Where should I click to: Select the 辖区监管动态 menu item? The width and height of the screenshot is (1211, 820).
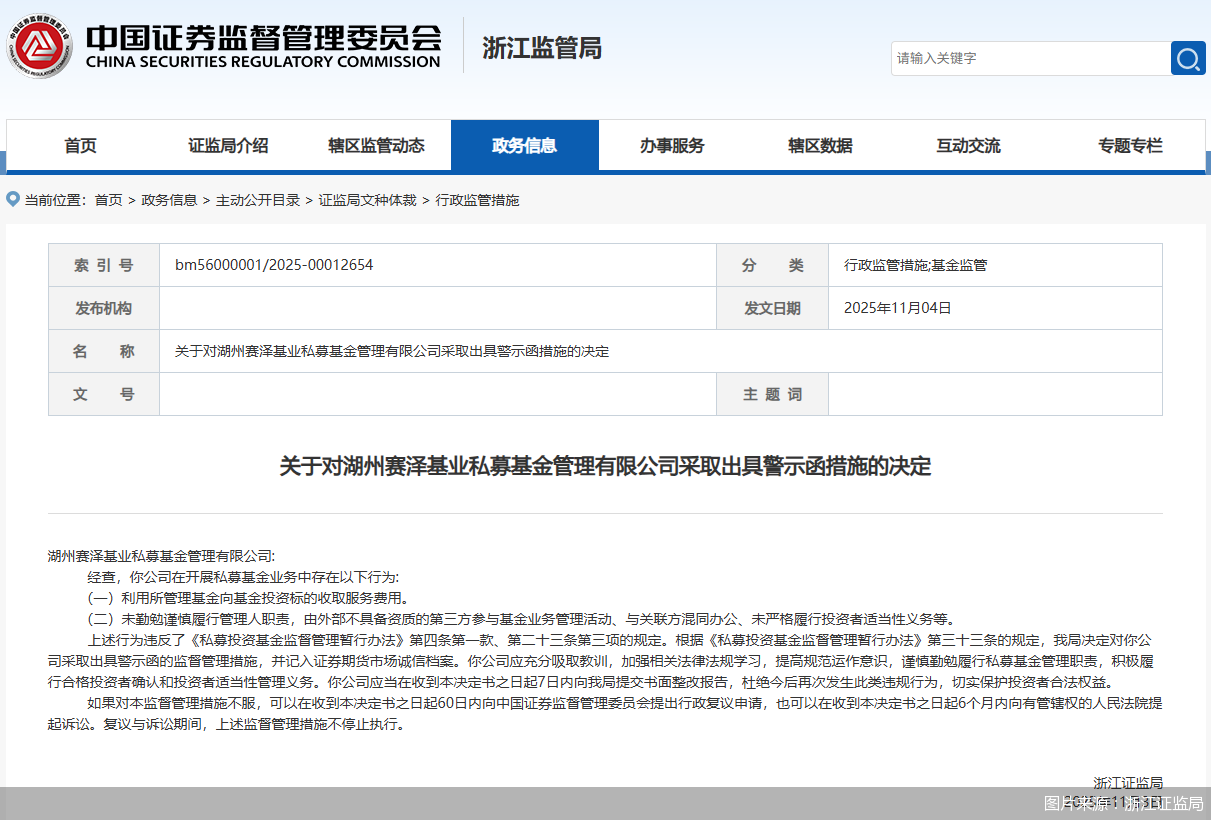pos(376,145)
